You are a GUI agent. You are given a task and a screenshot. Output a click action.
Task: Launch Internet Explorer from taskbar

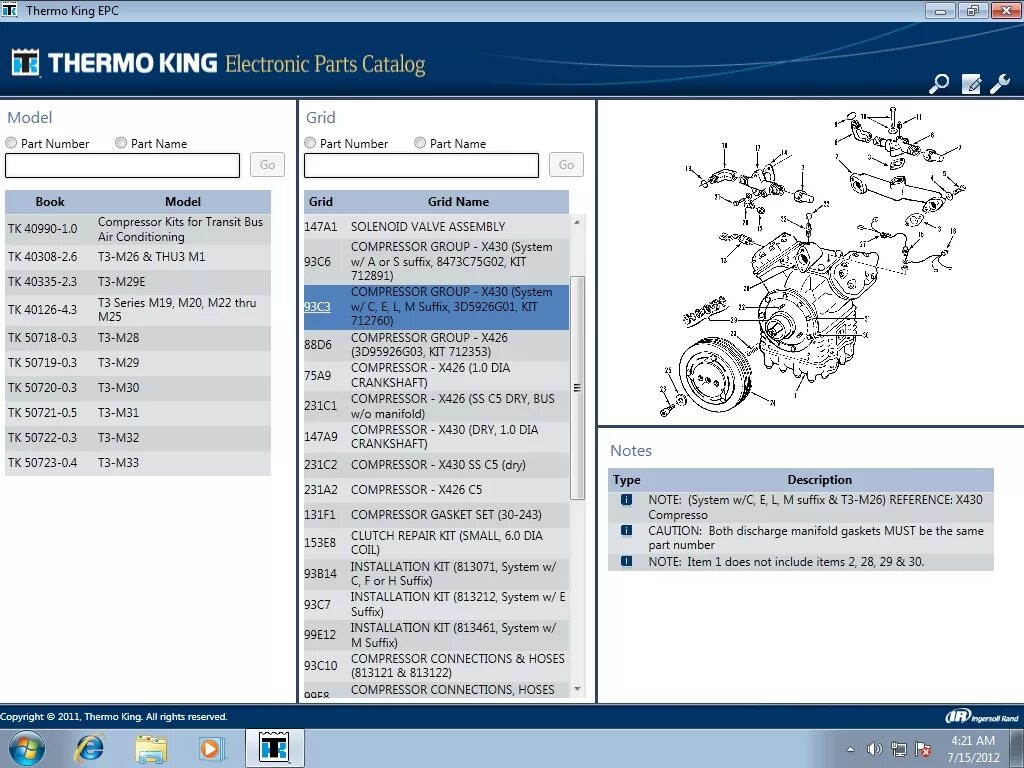click(x=89, y=748)
